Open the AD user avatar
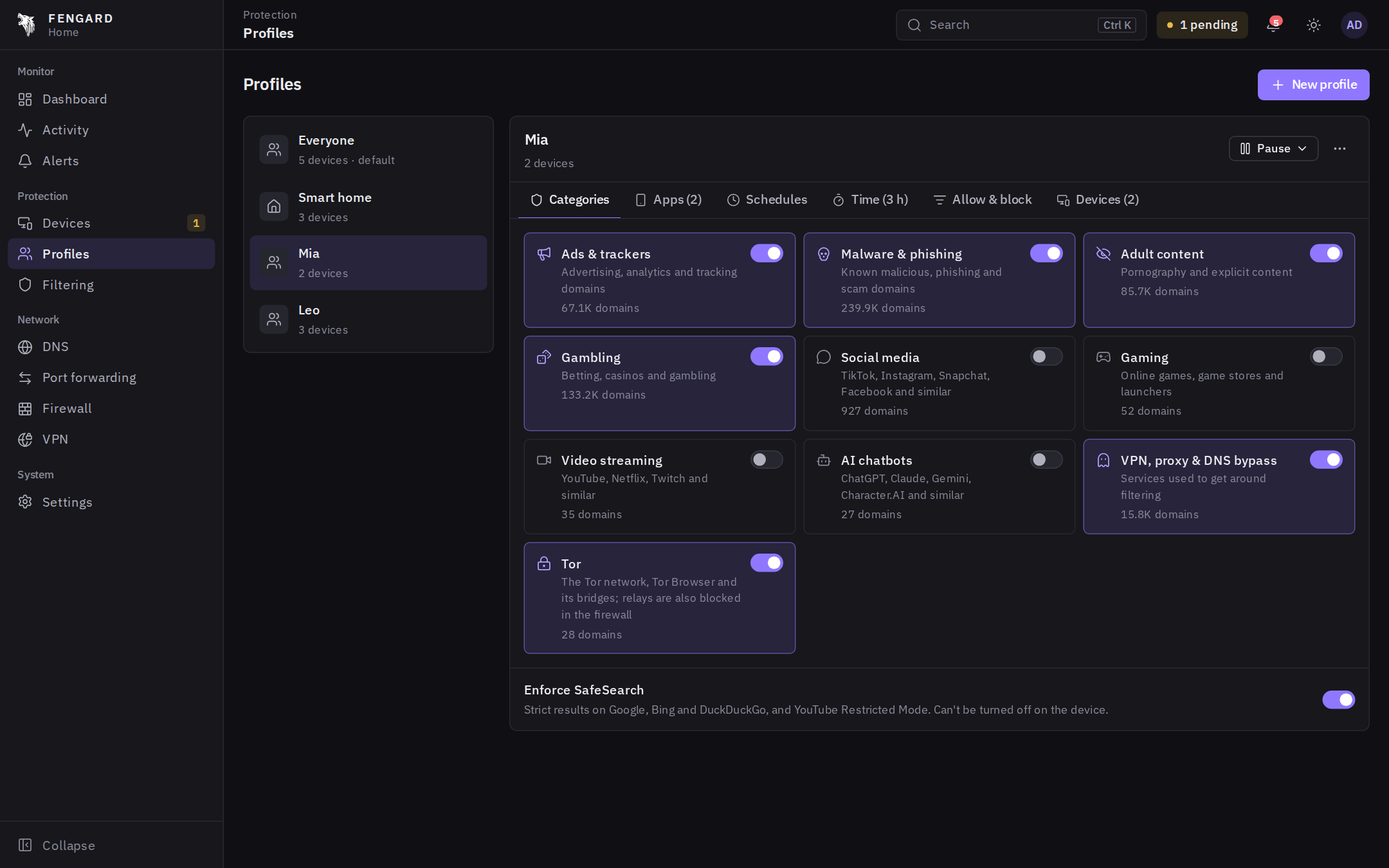Screen dimensions: 1389x868 point(1354,24)
